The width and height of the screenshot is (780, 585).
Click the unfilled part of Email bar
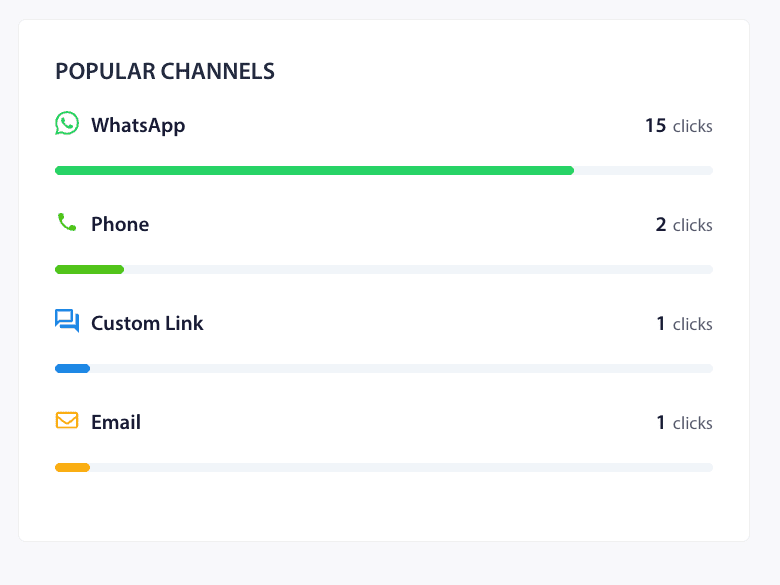point(401,468)
